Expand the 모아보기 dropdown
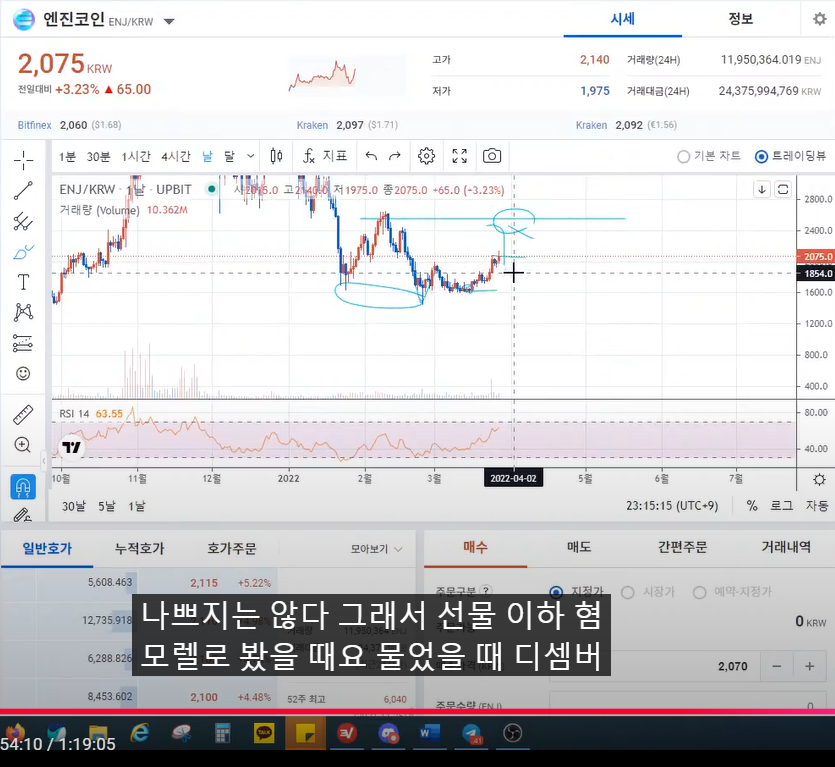 (x=376, y=549)
